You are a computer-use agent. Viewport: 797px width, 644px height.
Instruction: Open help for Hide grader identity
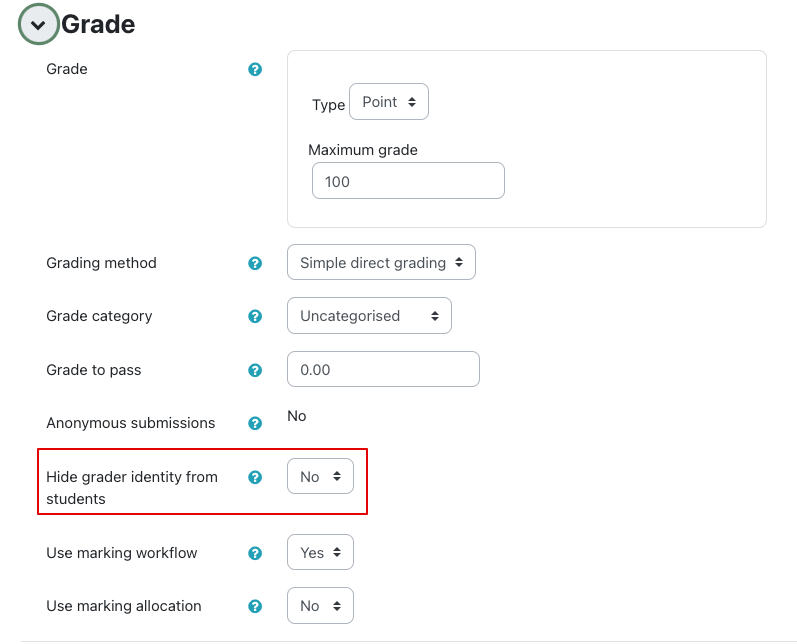pos(255,477)
